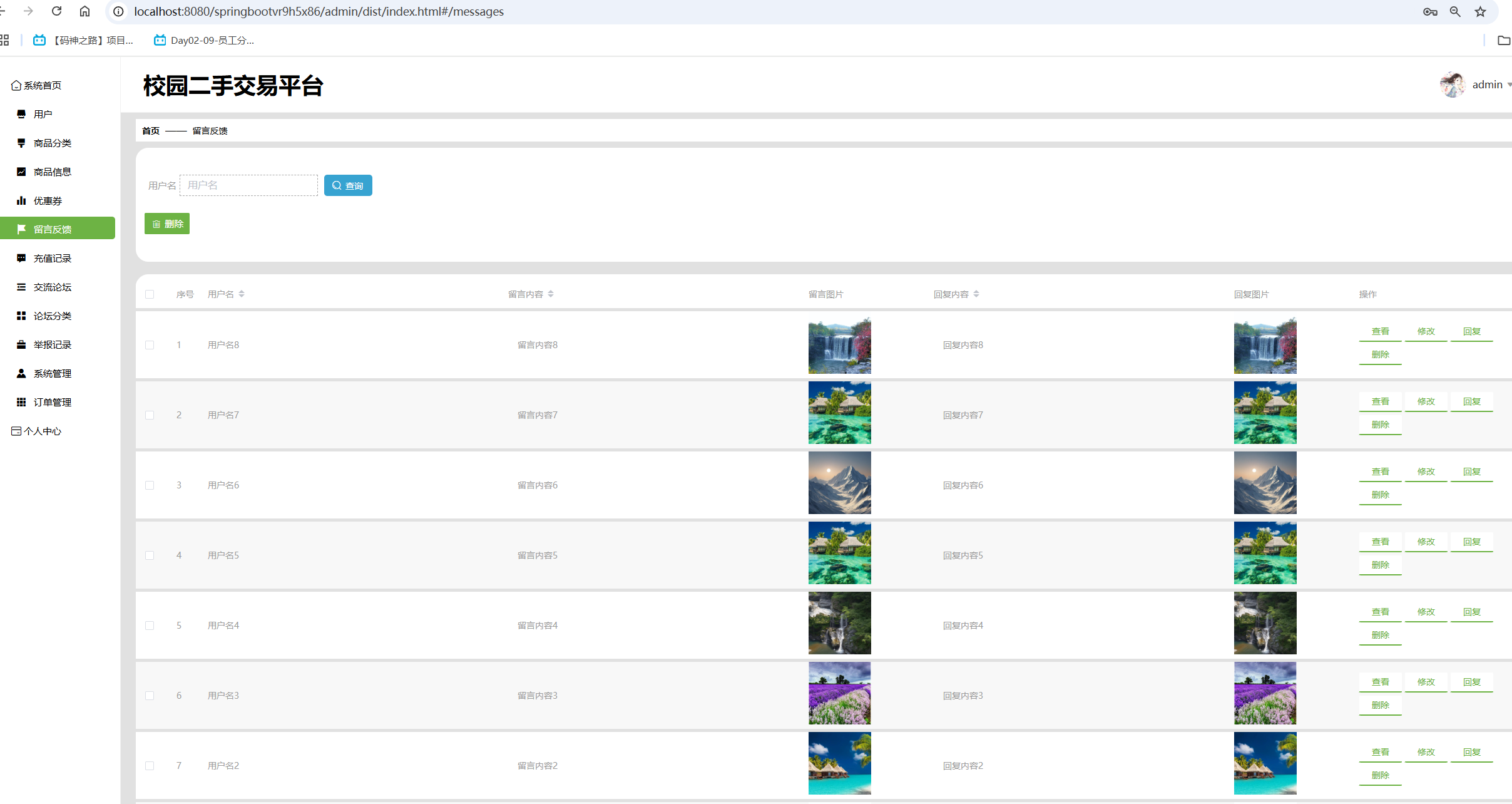Open 交流论坛 in sidebar menu
Viewport: 1512px width, 804px height.
53,287
